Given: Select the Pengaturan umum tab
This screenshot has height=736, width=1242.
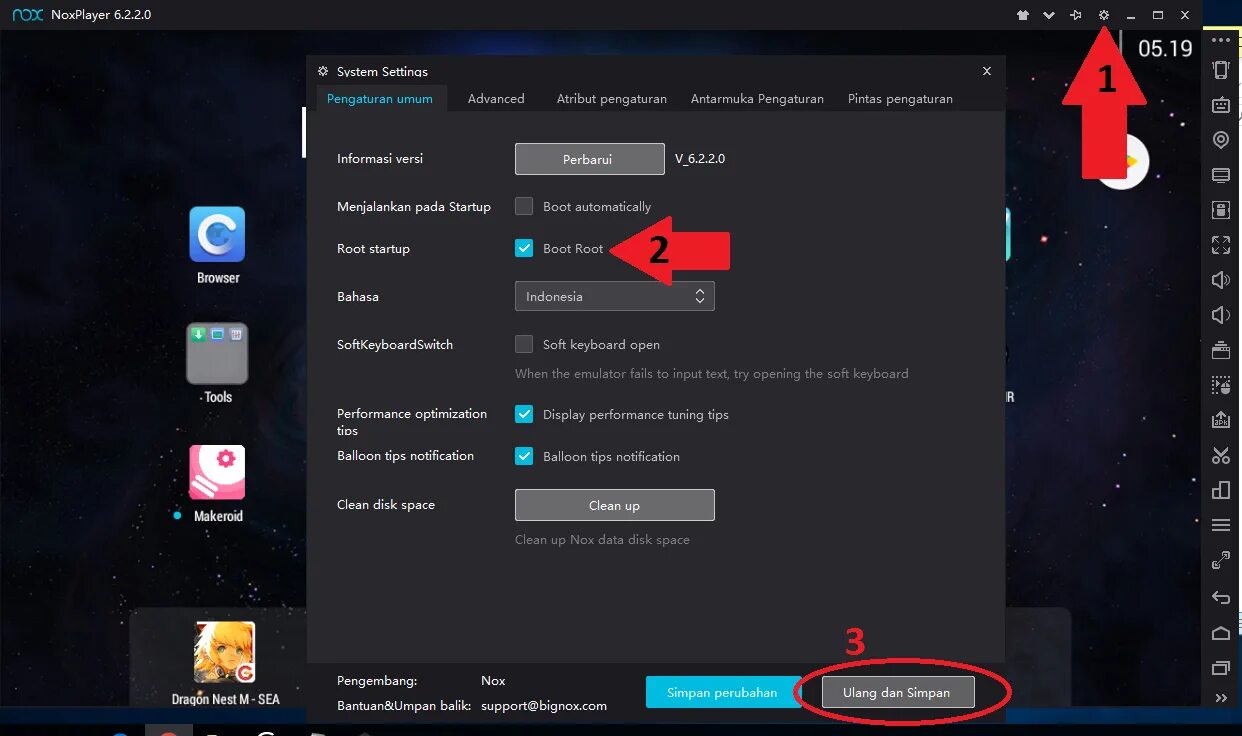Looking at the screenshot, I should 380,99.
